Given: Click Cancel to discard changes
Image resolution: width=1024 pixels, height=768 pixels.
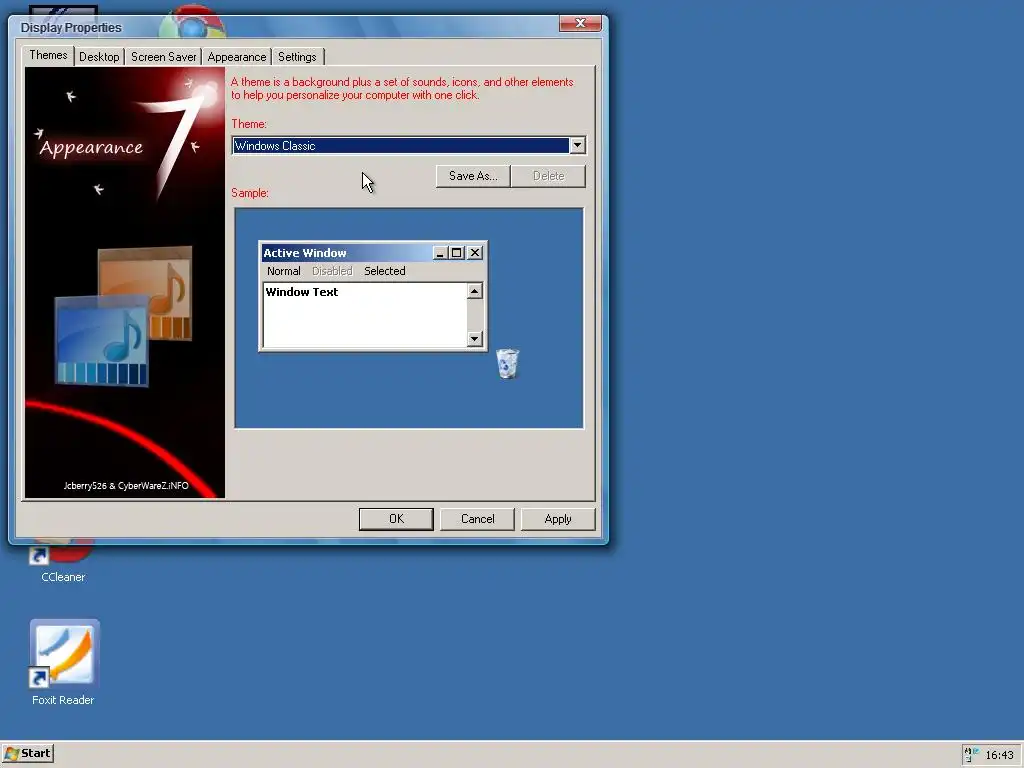Looking at the screenshot, I should click(477, 519).
